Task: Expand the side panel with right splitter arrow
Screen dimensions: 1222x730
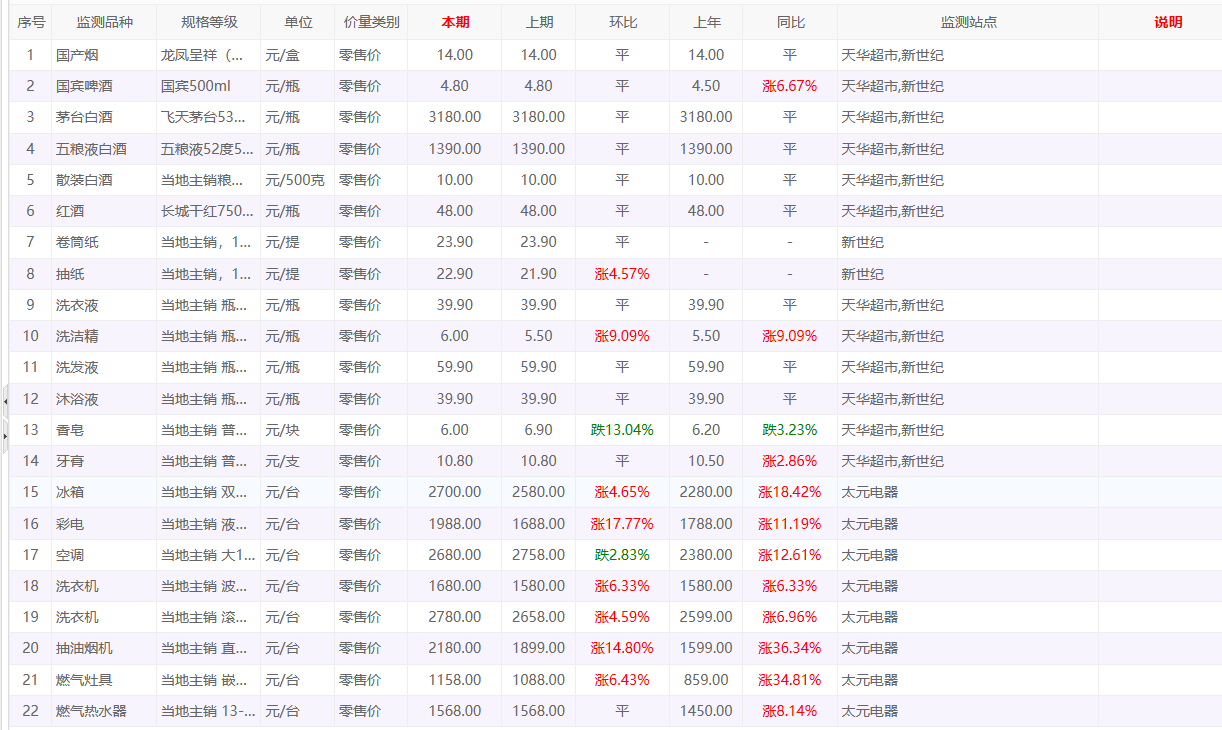Action: click(x=5, y=436)
